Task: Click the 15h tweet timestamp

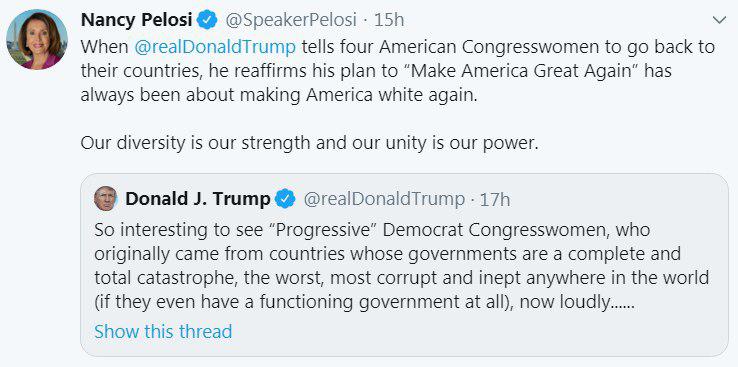Action: pyautogui.click(x=389, y=20)
